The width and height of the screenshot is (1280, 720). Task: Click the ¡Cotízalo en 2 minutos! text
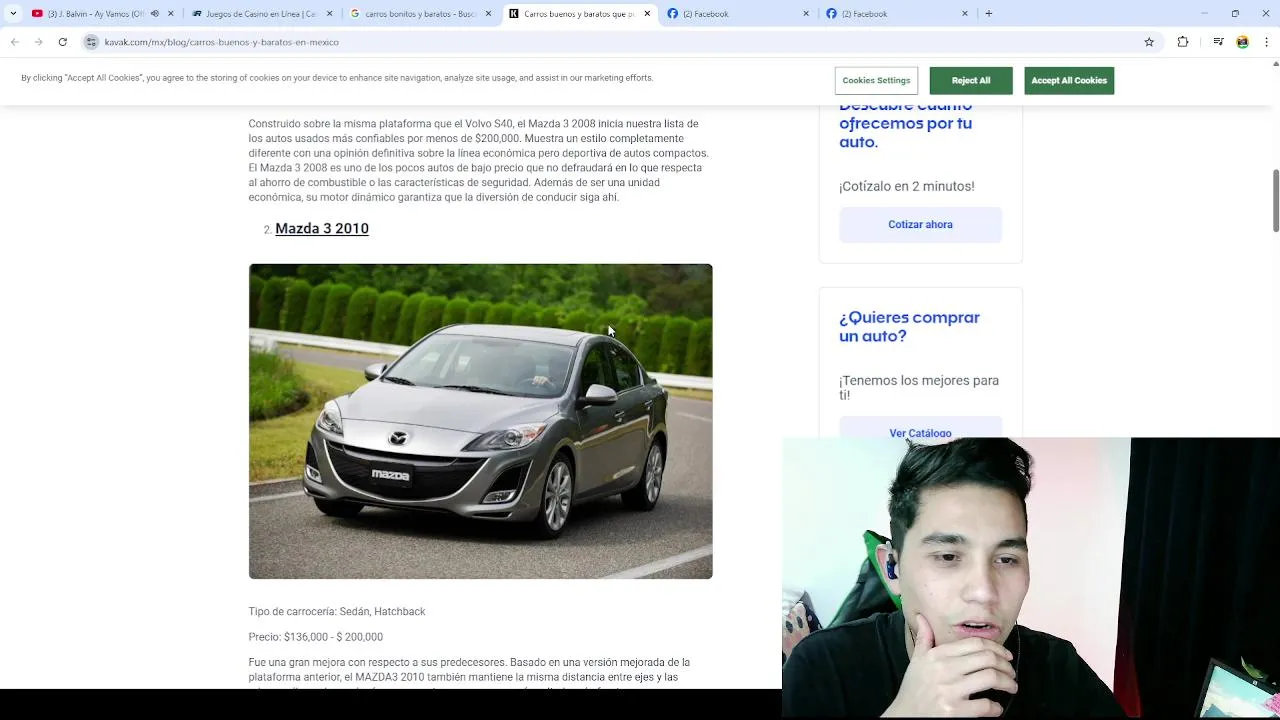click(907, 186)
